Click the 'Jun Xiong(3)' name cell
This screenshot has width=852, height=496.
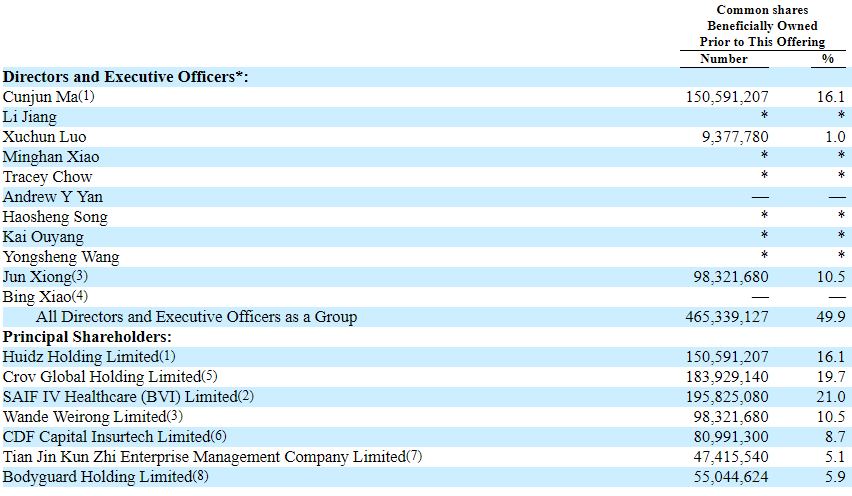tap(45, 277)
